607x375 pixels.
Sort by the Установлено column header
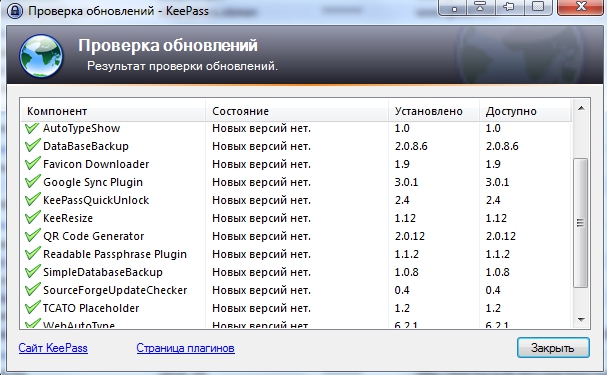click(434, 111)
